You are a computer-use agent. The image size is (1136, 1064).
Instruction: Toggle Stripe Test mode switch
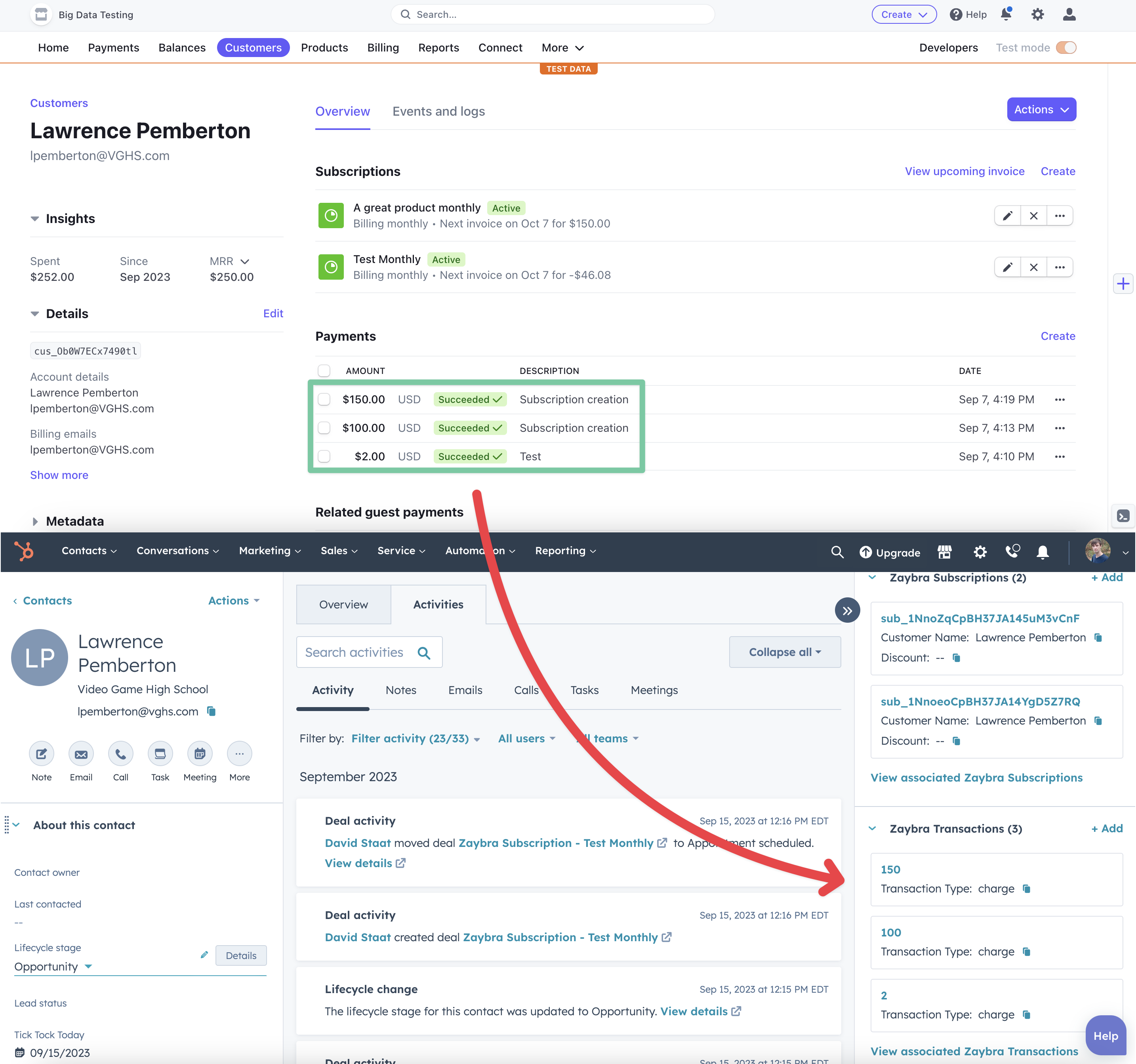[1066, 48]
